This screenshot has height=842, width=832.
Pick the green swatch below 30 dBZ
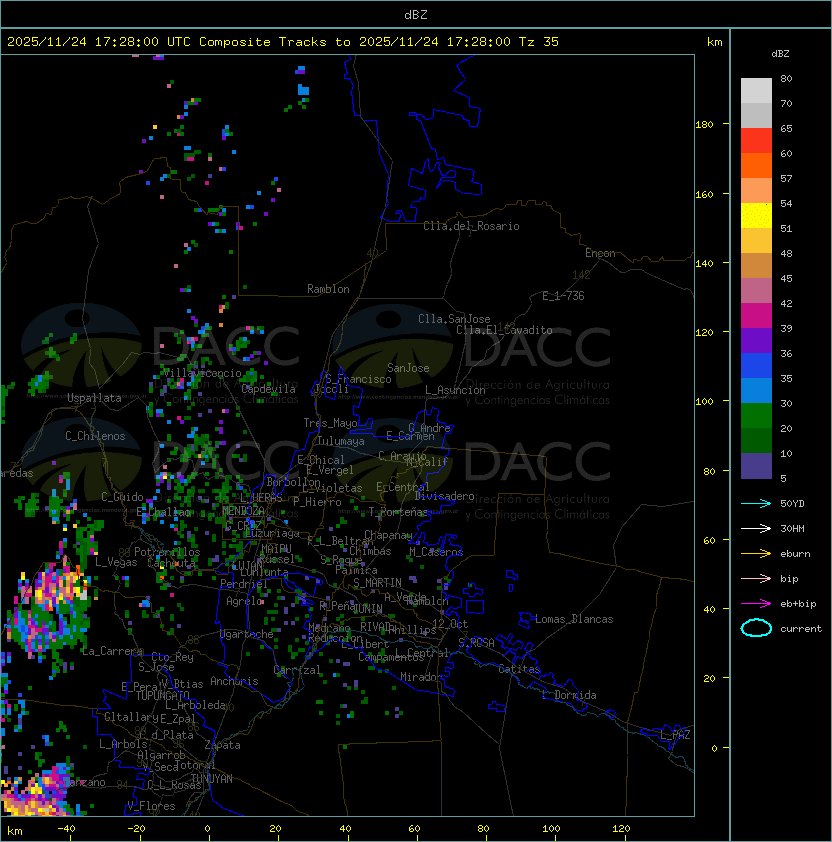coord(756,416)
